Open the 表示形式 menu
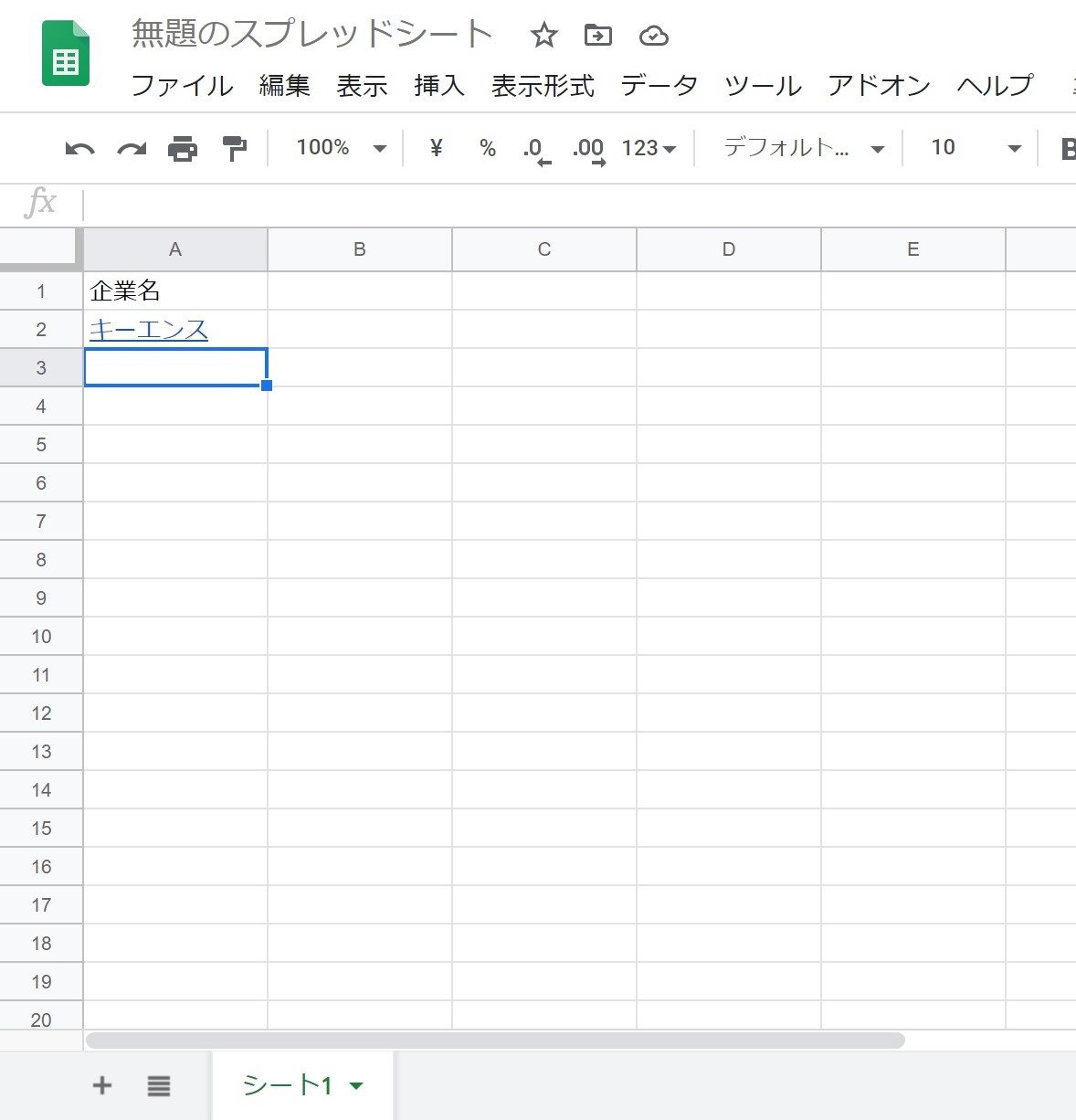 point(543,86)
